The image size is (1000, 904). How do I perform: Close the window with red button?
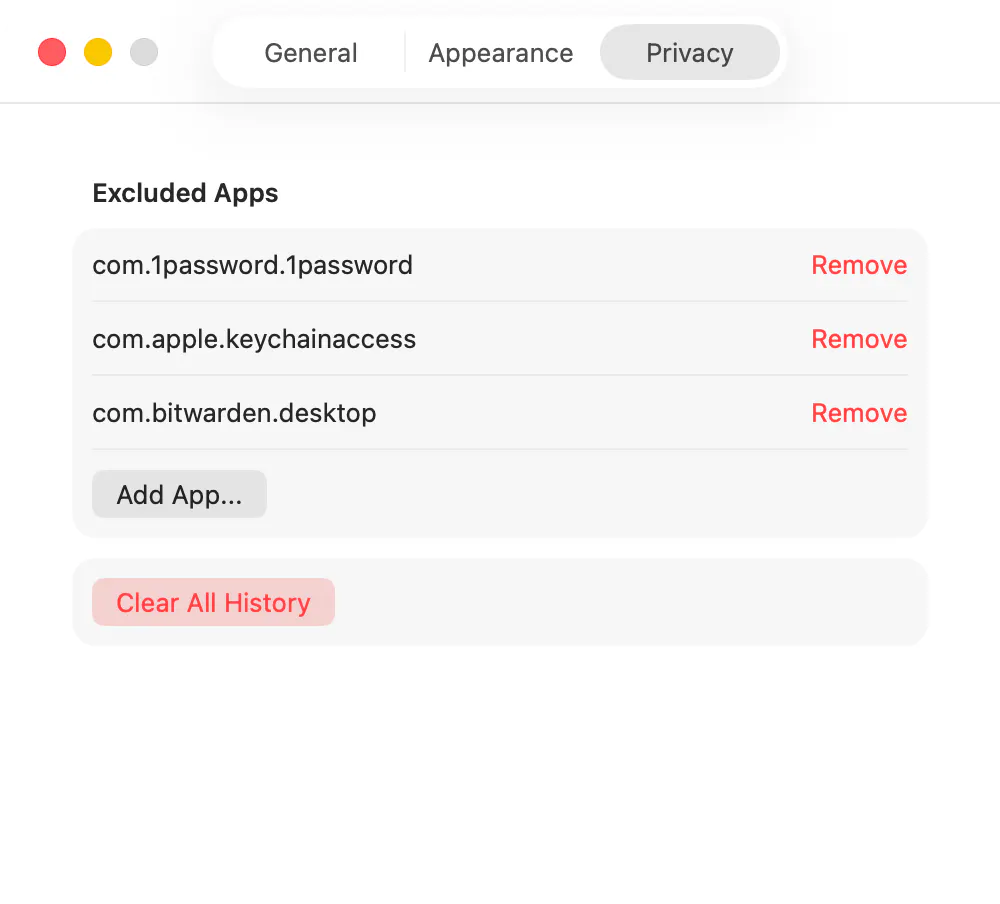tap(52, 52)
